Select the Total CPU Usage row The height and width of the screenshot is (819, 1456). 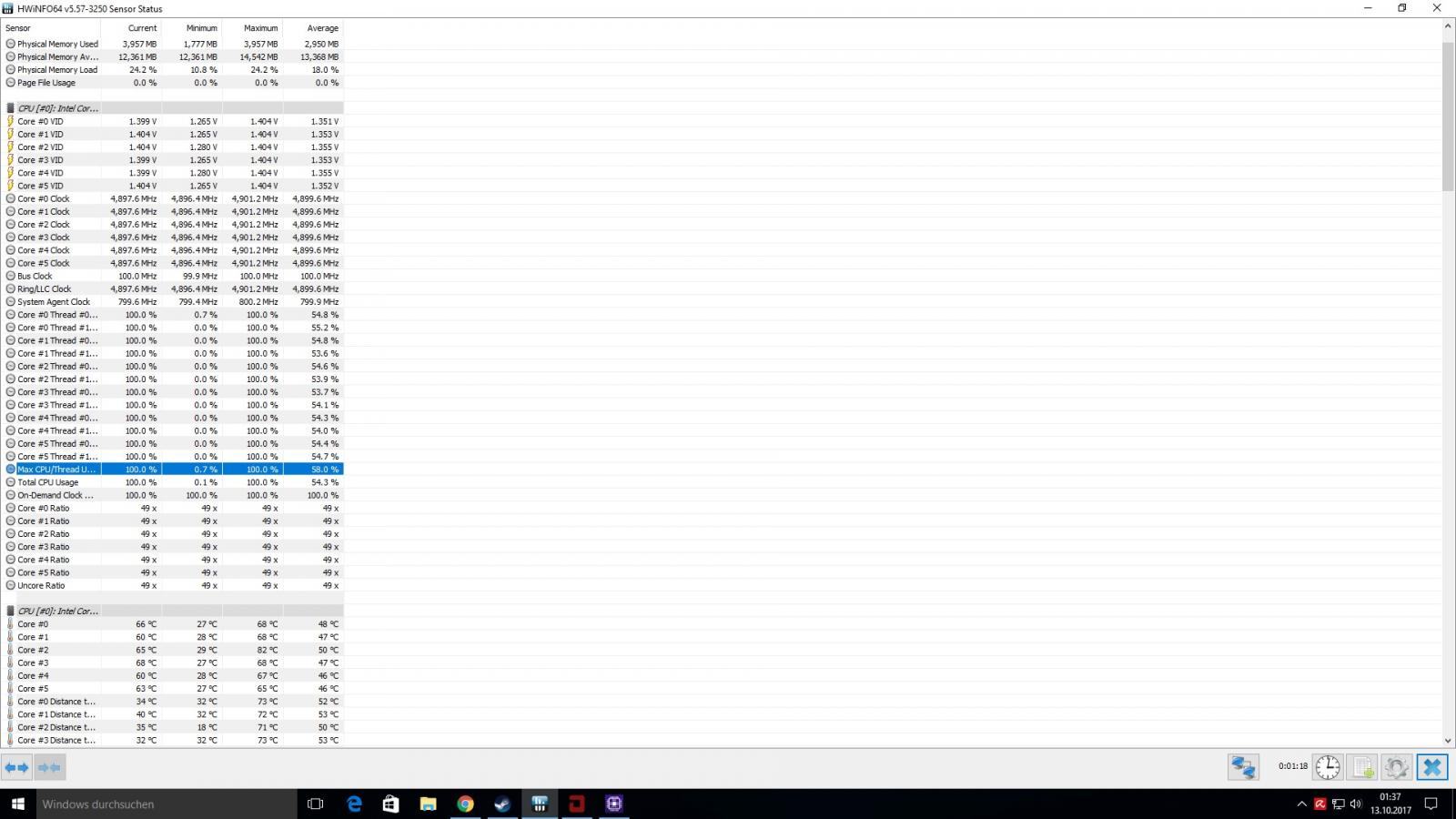173,482
